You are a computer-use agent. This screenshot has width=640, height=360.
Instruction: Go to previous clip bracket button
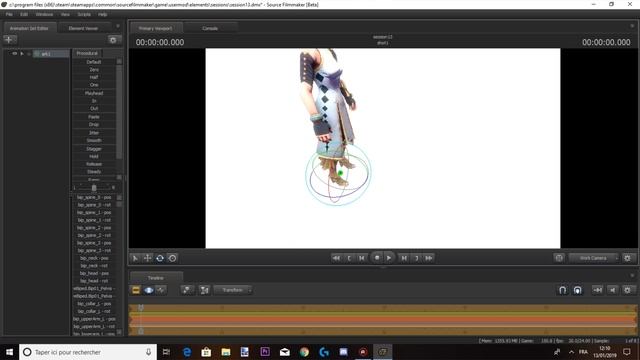point(349,258)
